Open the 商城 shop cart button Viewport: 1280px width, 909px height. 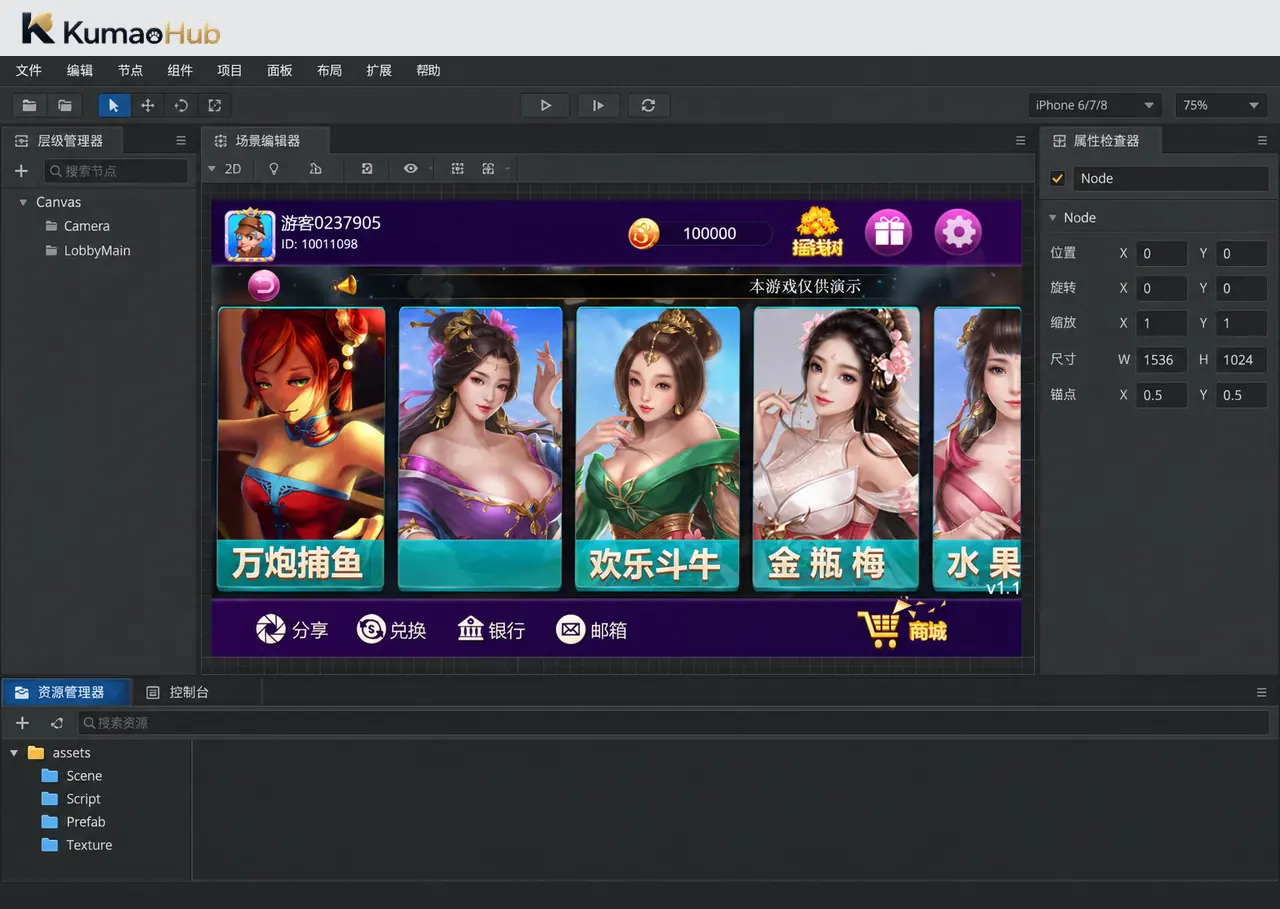902,624
